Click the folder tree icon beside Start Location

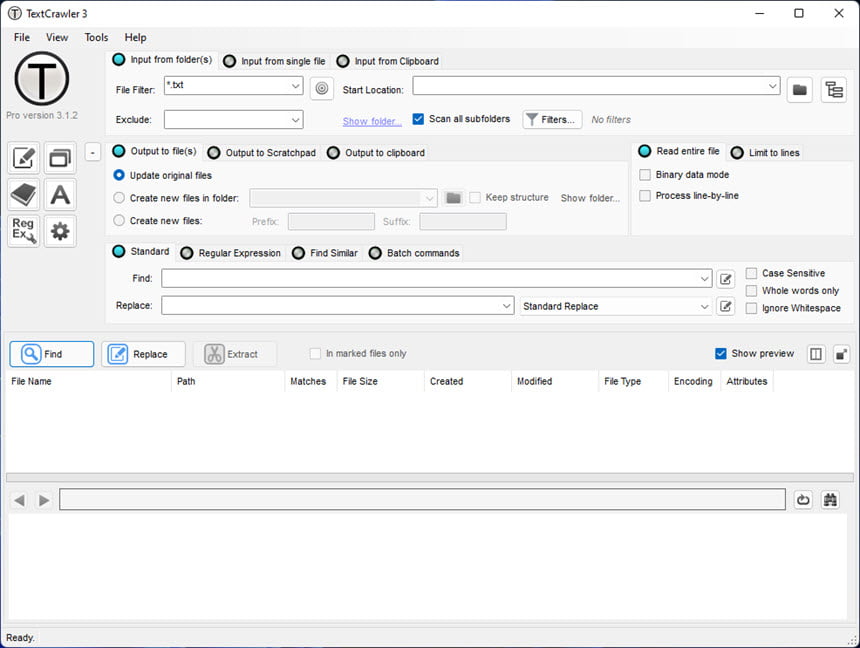[834, 89]
